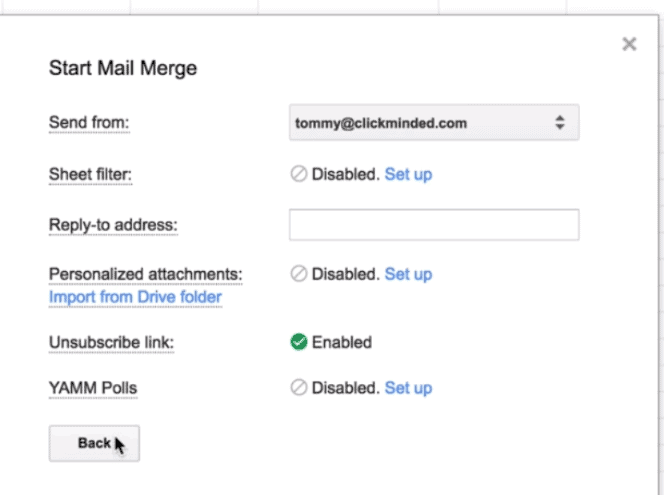Image resolution: width=664 pixels, height=495 pixels.
Task: Click the Unsubscribe link label
Action: pos(111,342)
